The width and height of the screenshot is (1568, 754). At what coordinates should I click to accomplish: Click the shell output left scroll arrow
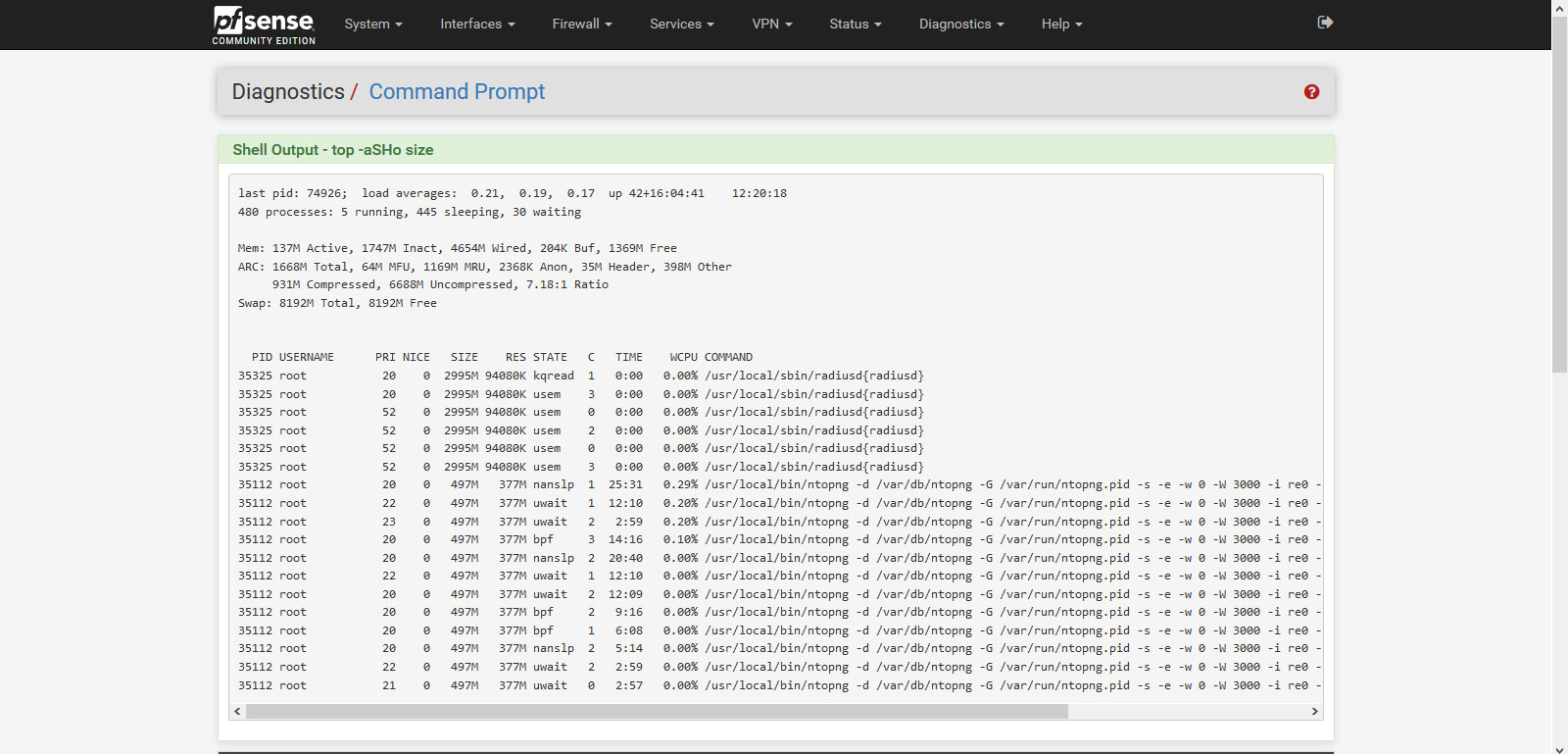pos(237,712)
